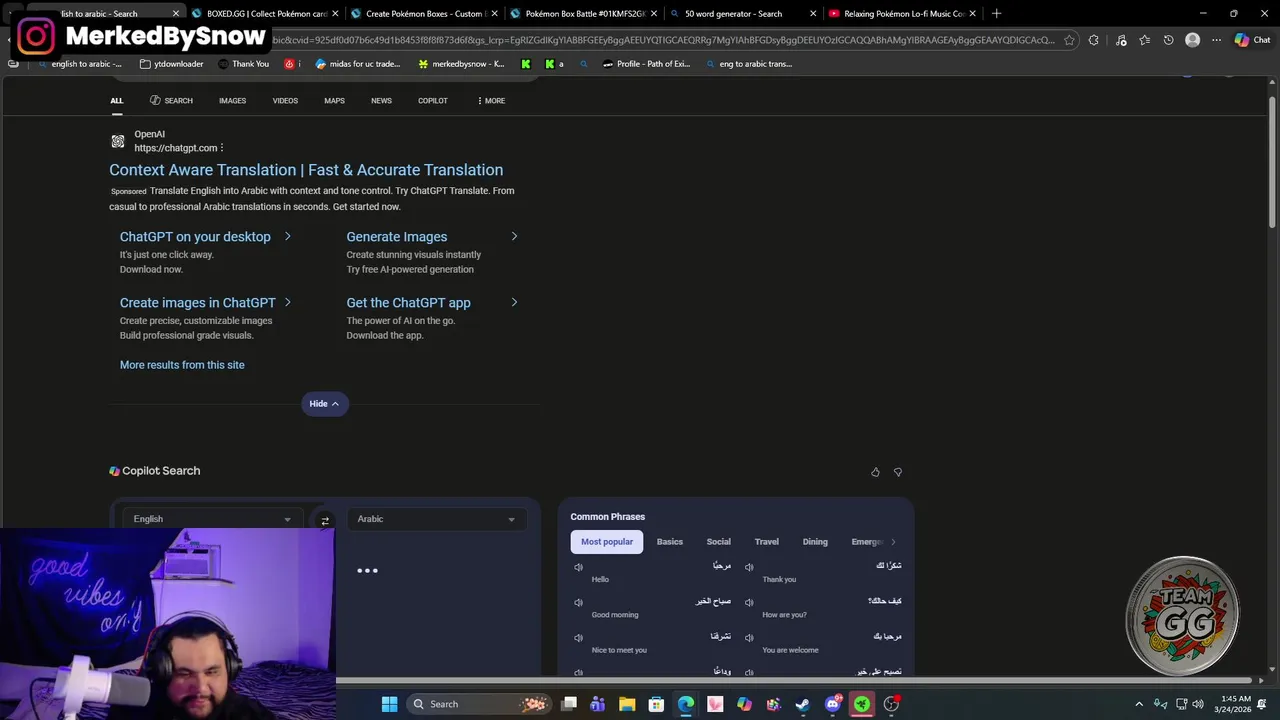Image resolution: width=1280 pixels, height=720 pixels.
Task: Play audio for Thank you phrase
Action: coord(749,567)
